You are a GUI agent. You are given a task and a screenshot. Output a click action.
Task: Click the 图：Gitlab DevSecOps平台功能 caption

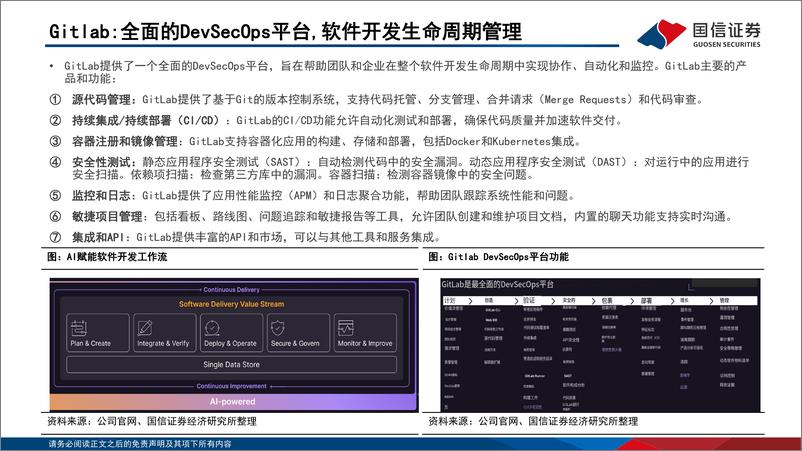coord(499,257)
